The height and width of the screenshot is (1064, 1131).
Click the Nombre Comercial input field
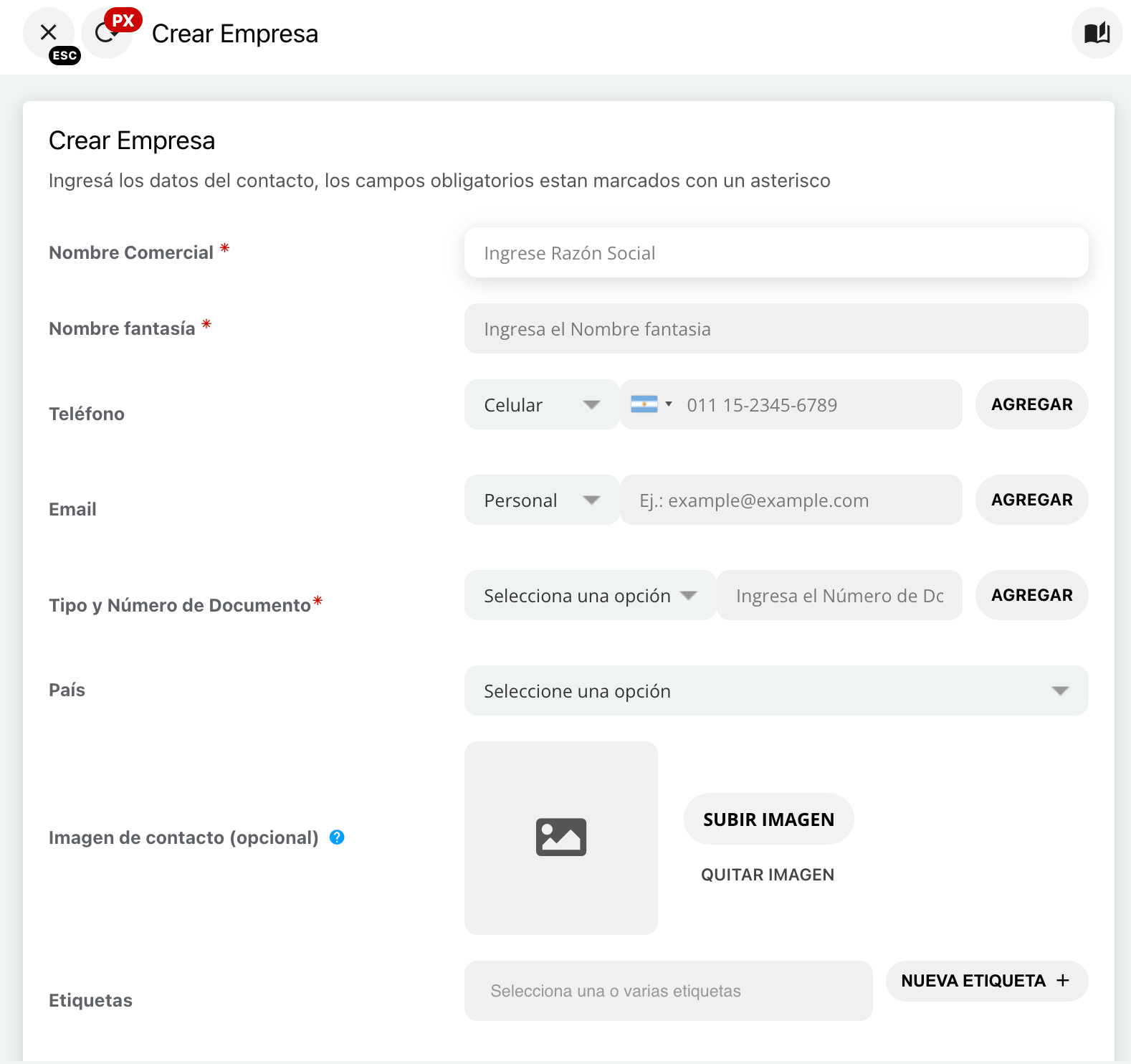tap(776, 252)
